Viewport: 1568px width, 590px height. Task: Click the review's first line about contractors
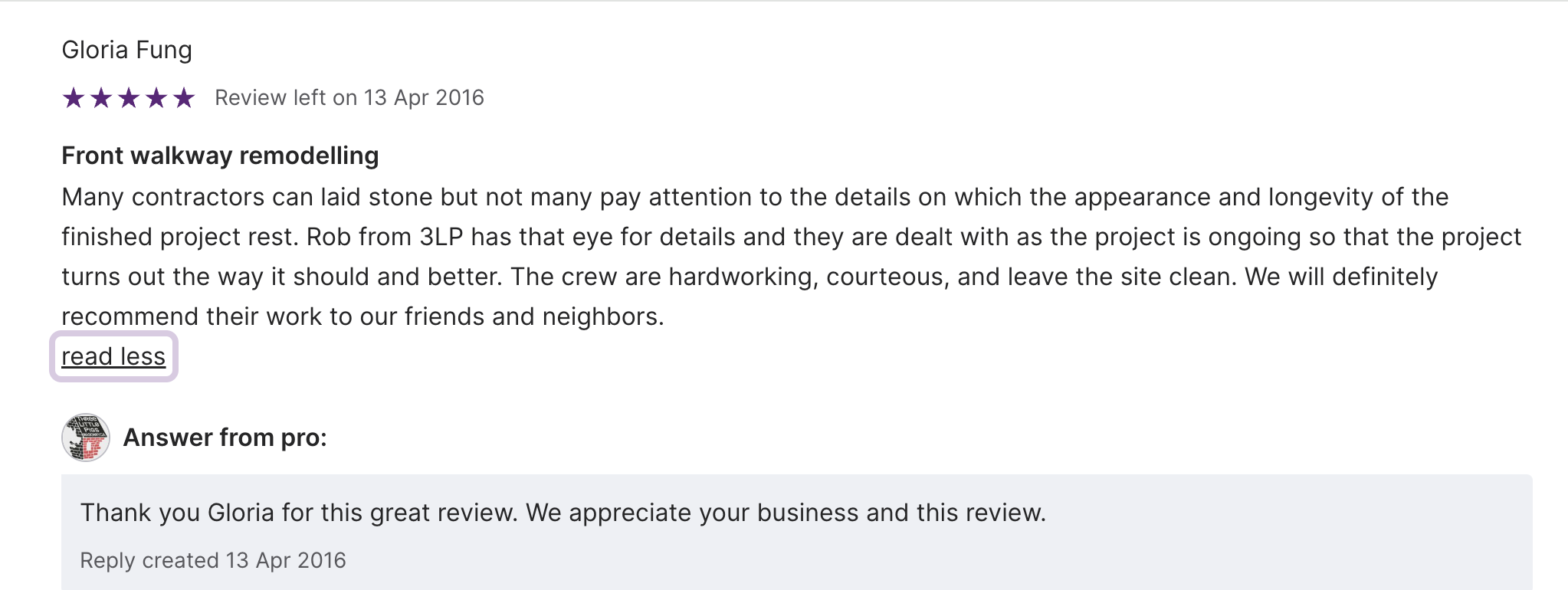pyautogui.click(x=755, y=197)
